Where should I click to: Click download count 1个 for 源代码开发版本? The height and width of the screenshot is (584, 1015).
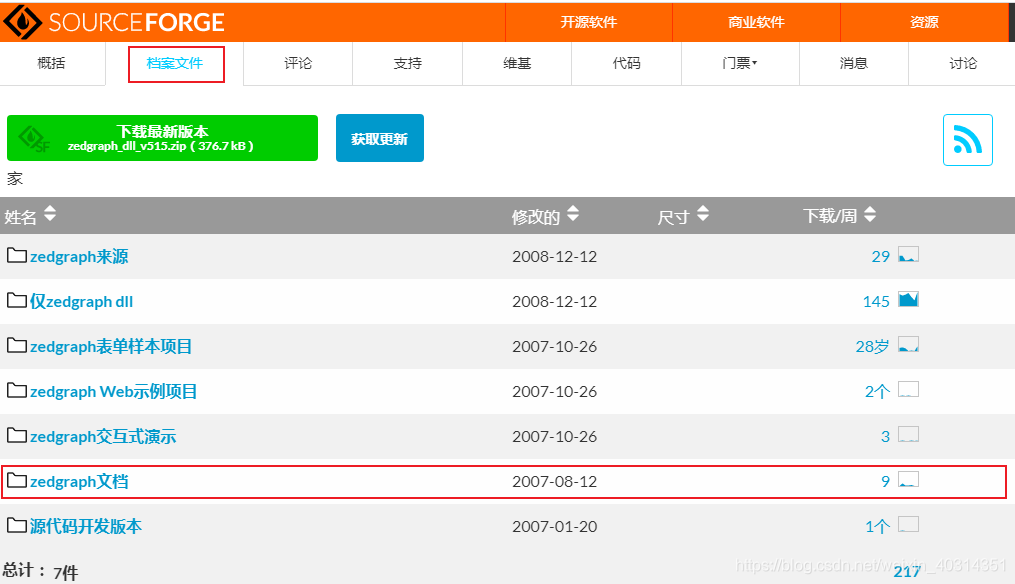point(878,526)
